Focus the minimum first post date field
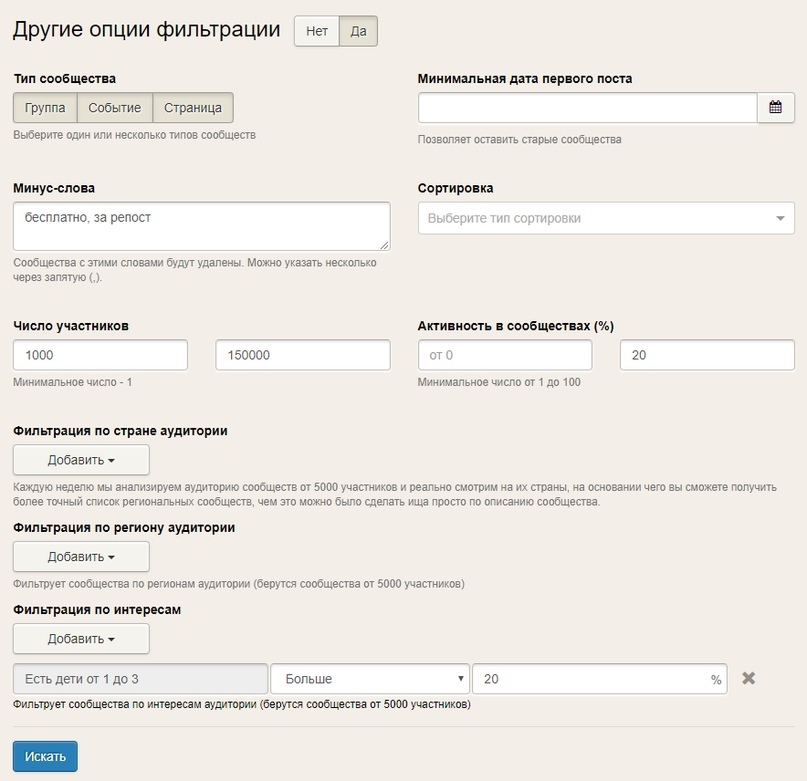 coord(588,108)
